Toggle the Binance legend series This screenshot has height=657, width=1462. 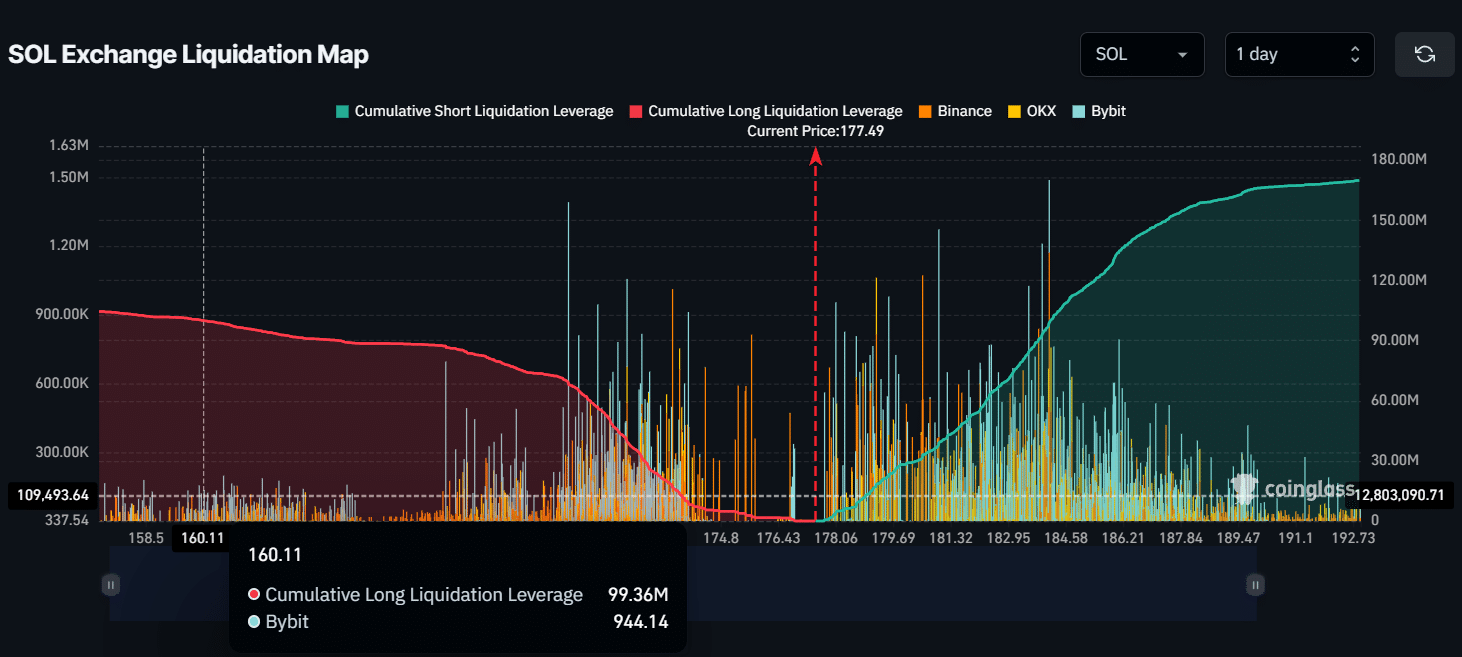coord(955,111)
